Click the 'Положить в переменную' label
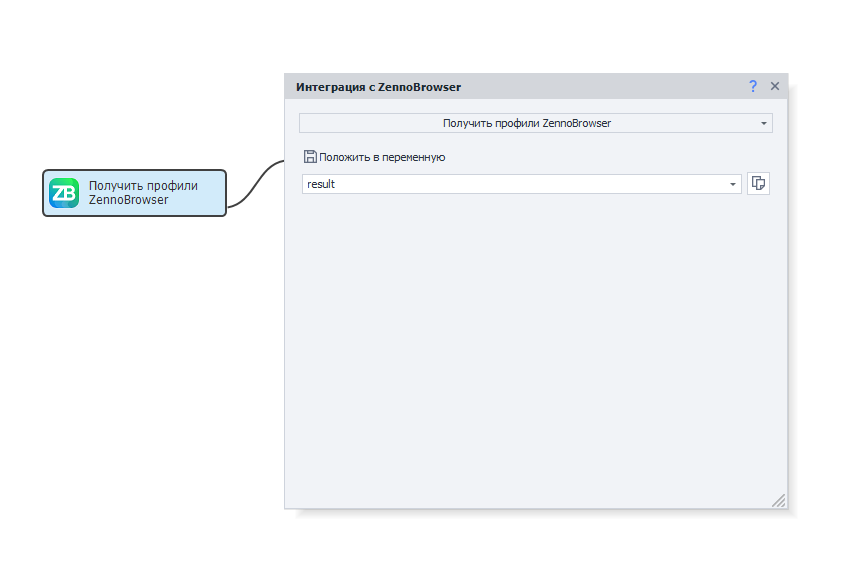844x563 pixels. (382, 157)
